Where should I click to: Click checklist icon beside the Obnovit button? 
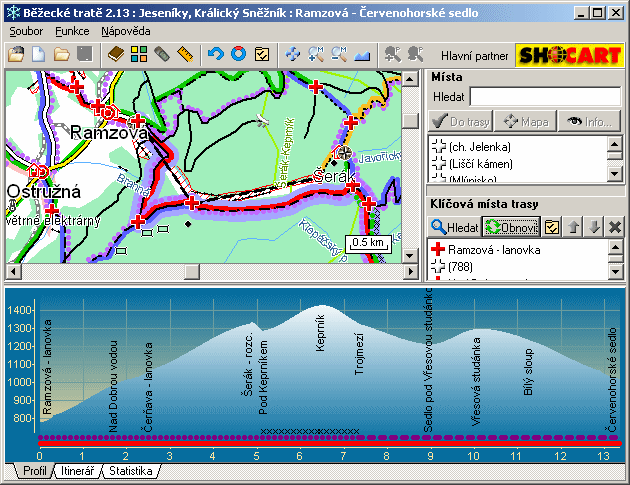[552, 226]
